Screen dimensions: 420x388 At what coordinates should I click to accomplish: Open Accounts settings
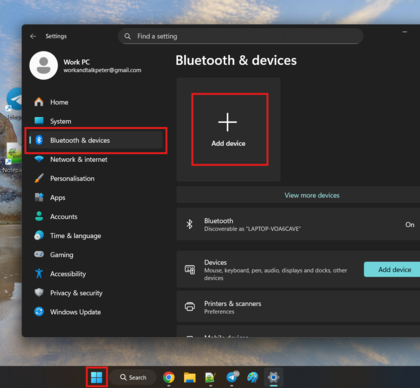[x=96, y=216]
